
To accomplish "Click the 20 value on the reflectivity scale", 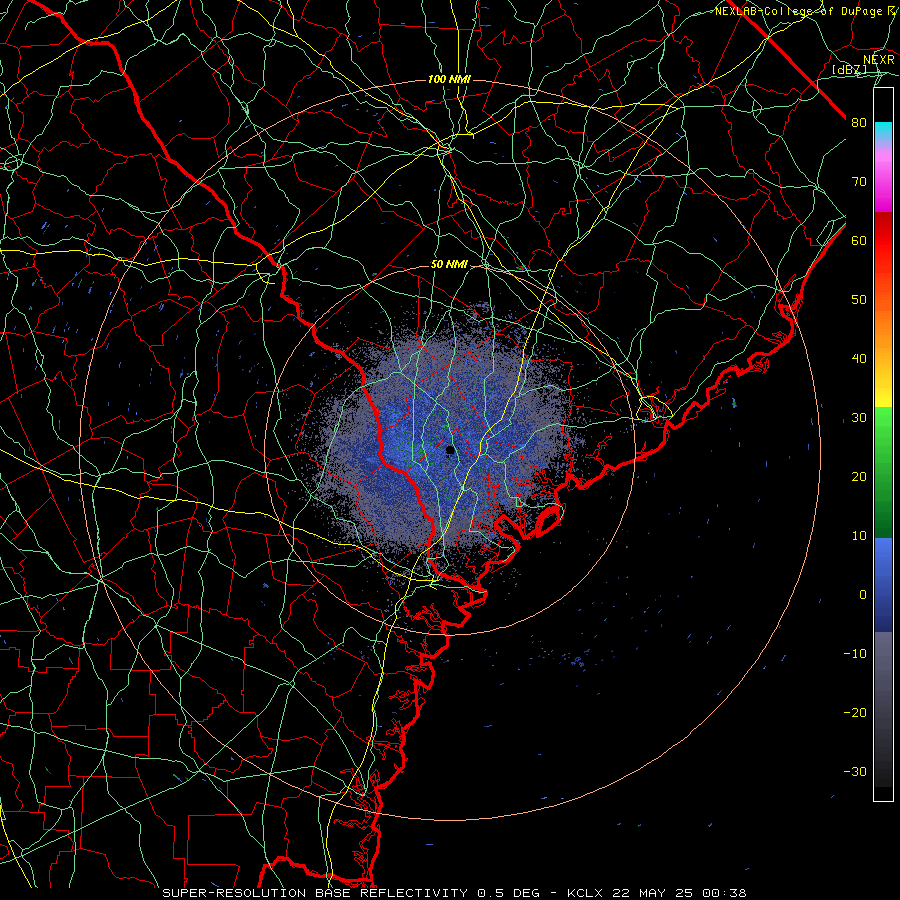I will (859, 477).
